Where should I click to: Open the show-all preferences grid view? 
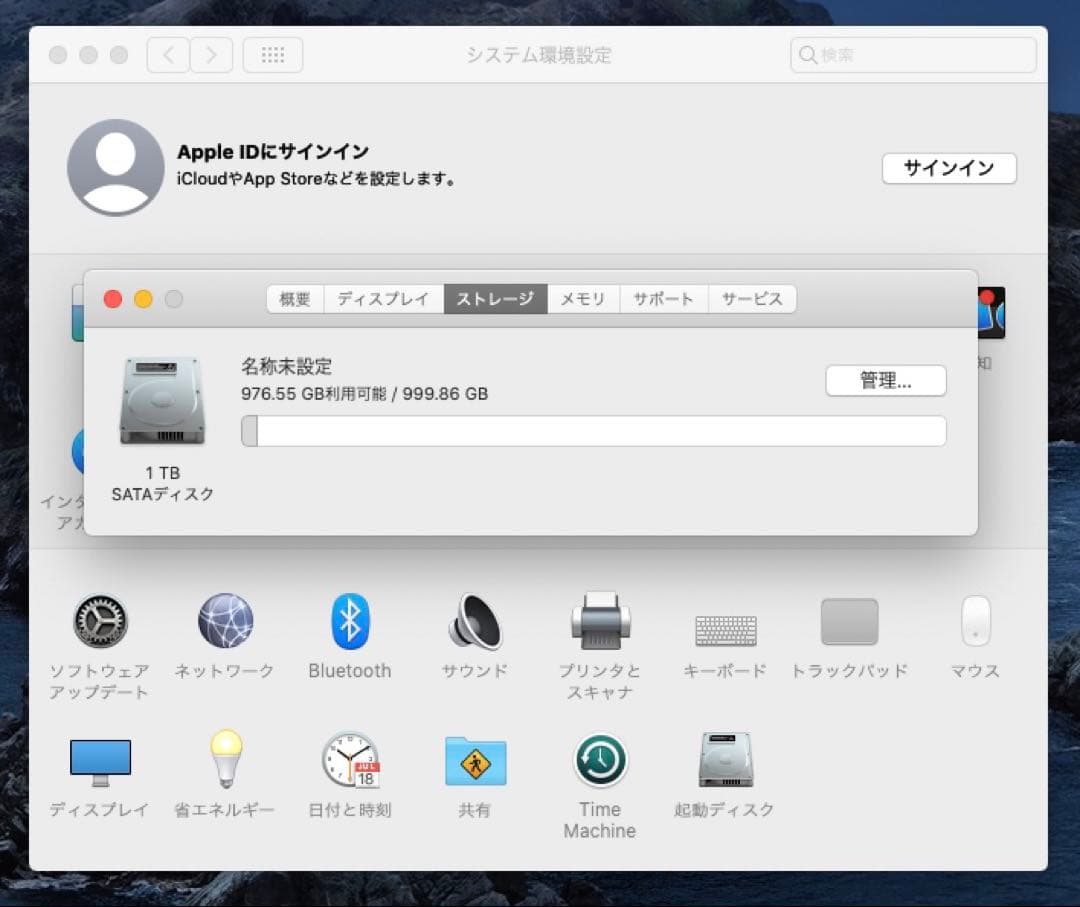pyautogui.click(x=272, y=55)
